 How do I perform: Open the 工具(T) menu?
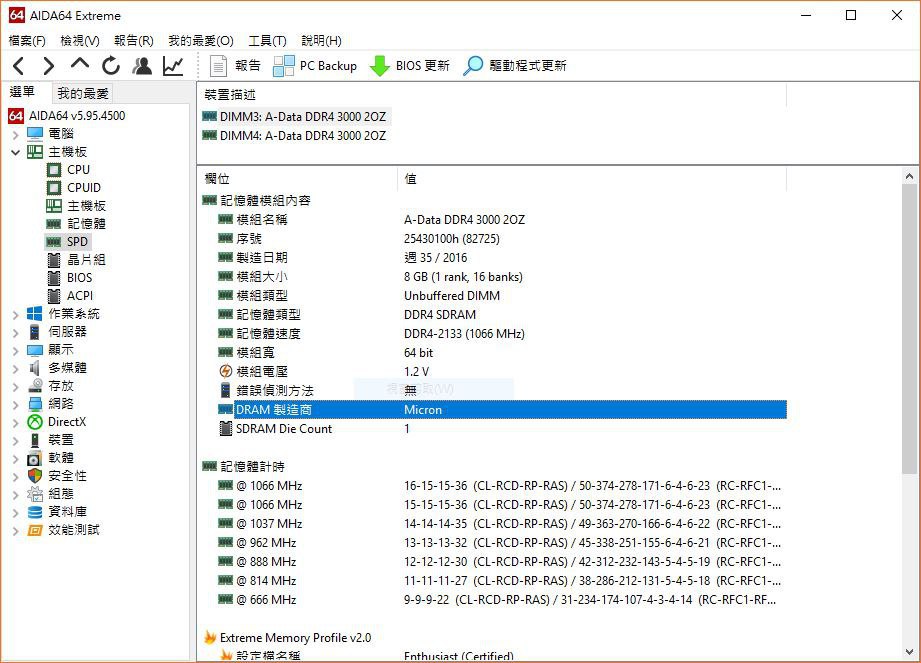(x=267, y=41)
